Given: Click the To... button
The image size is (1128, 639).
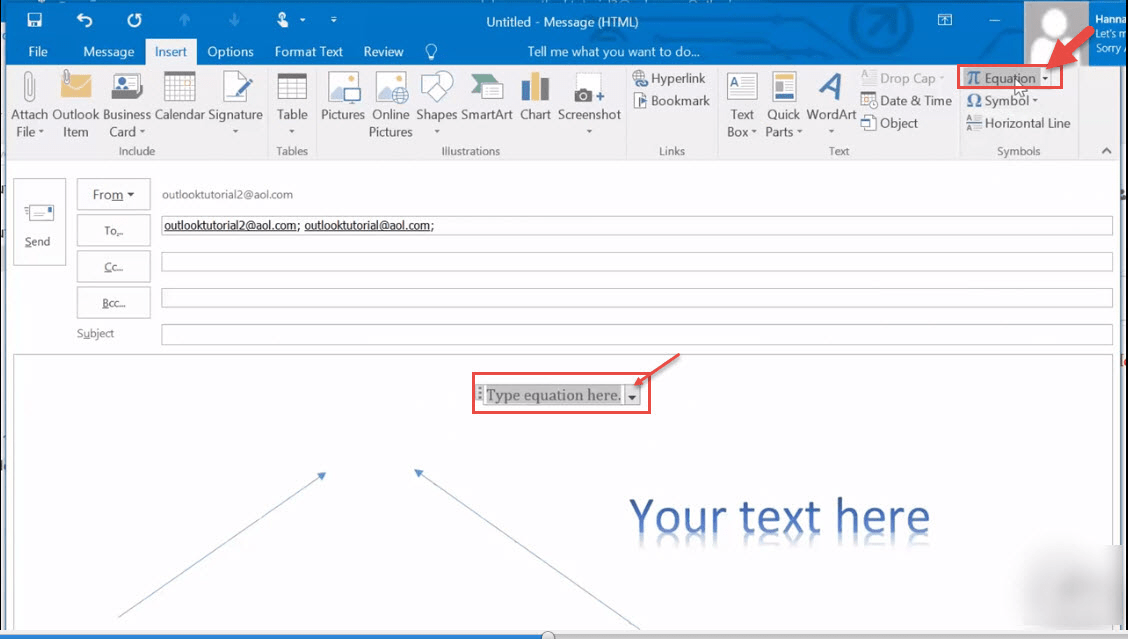Looking at the screenshot, I should (x=114, y=230).
